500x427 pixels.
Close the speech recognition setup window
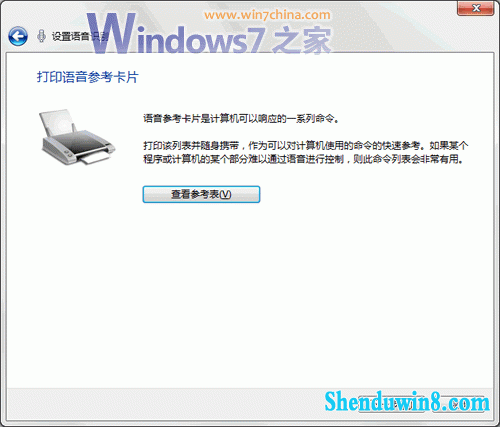475,8
